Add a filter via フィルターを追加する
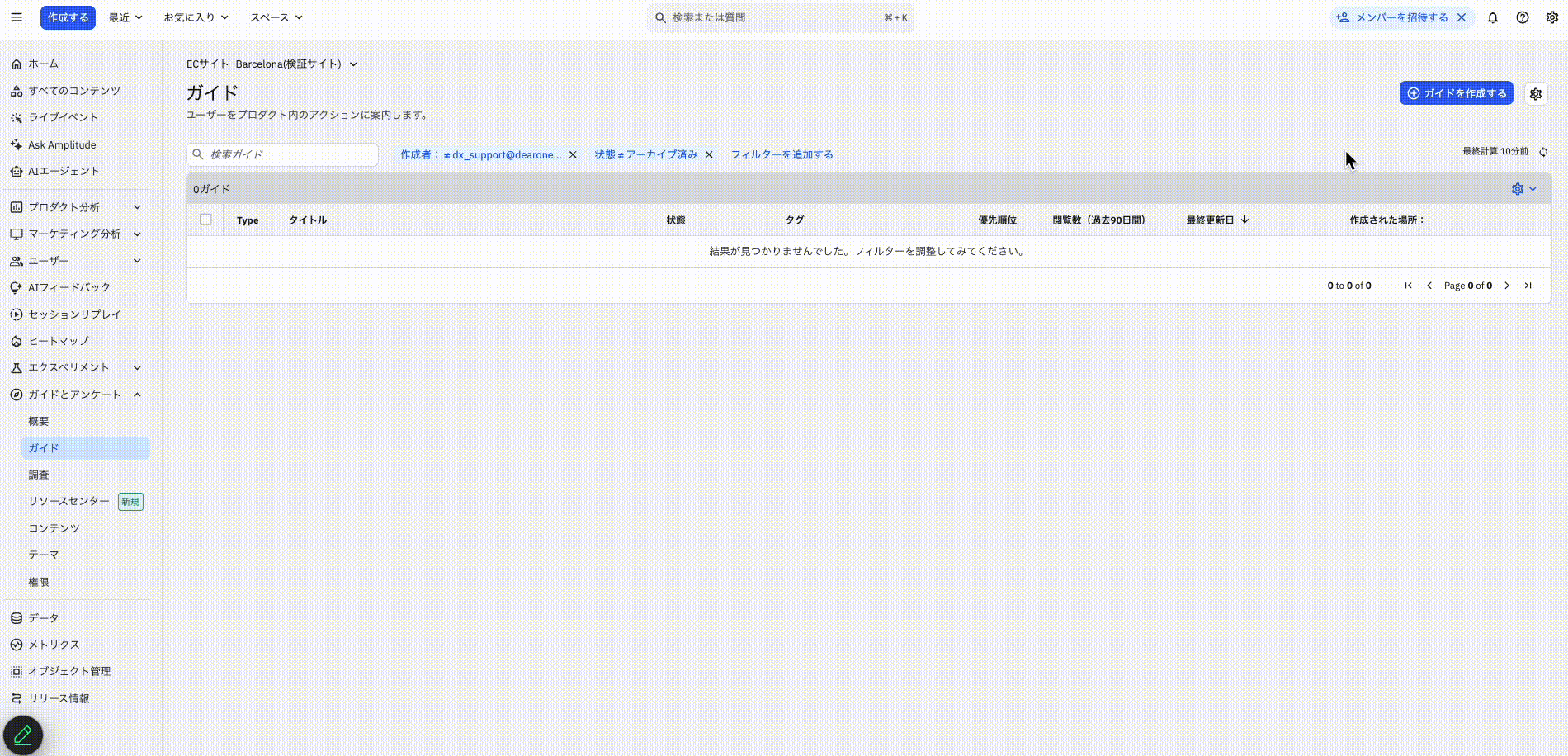 (782, 154)
